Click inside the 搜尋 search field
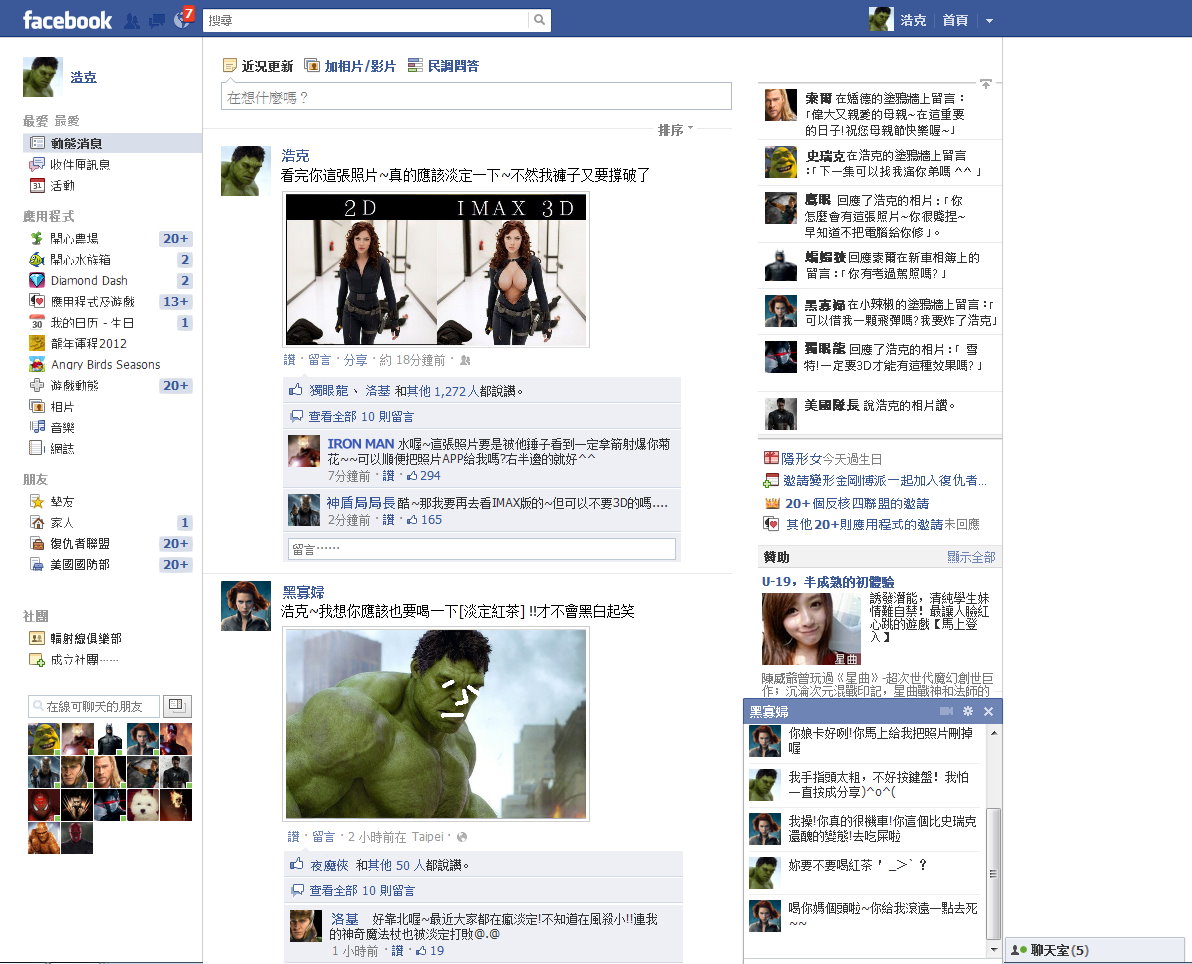The width and height of the screenshot is (1192, 964). [x=366, y=20]
